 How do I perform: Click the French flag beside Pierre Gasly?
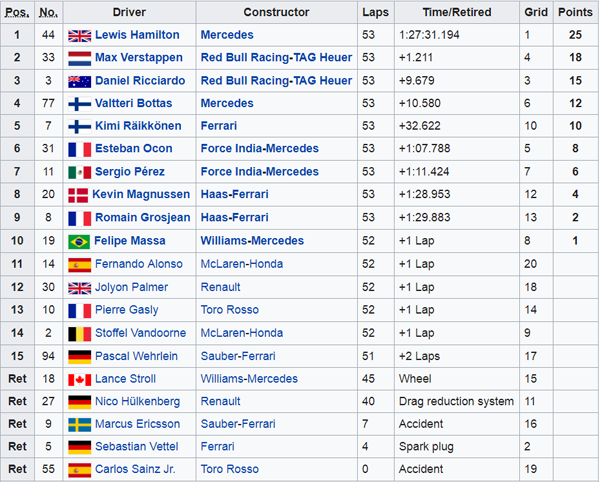(80, 311)
